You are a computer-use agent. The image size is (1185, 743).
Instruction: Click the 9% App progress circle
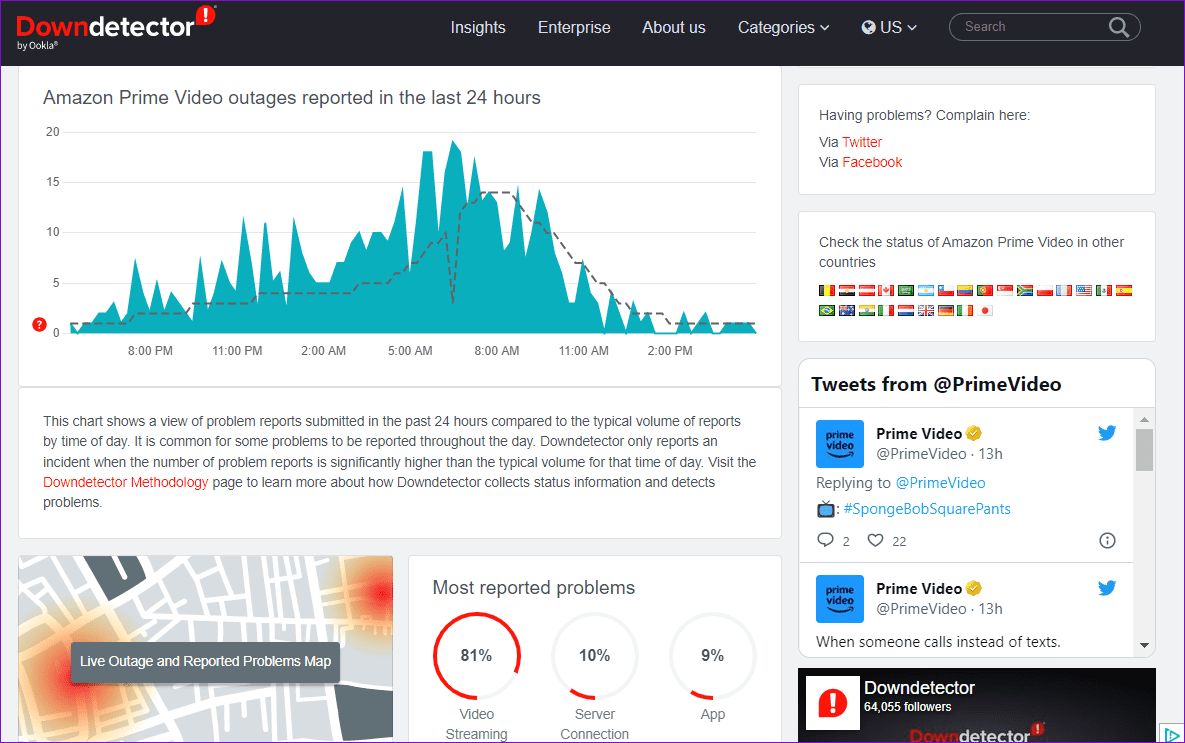pos(713,655)
